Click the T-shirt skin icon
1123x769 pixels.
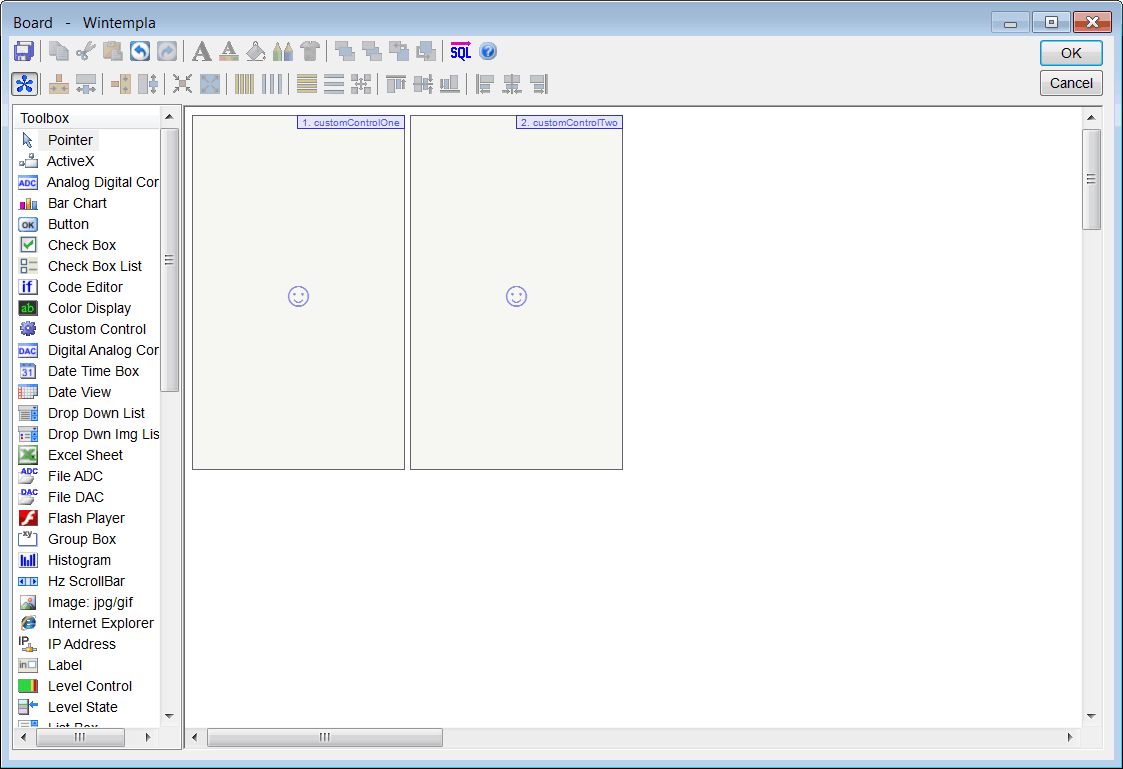pos(310,52)
